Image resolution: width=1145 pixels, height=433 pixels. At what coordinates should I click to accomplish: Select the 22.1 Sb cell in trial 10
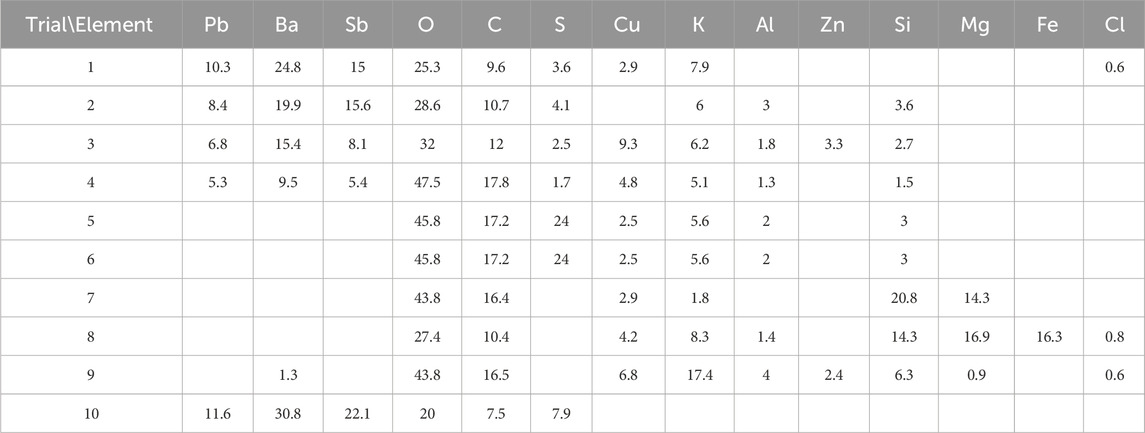pyautogui.click(x=357, y=413)
